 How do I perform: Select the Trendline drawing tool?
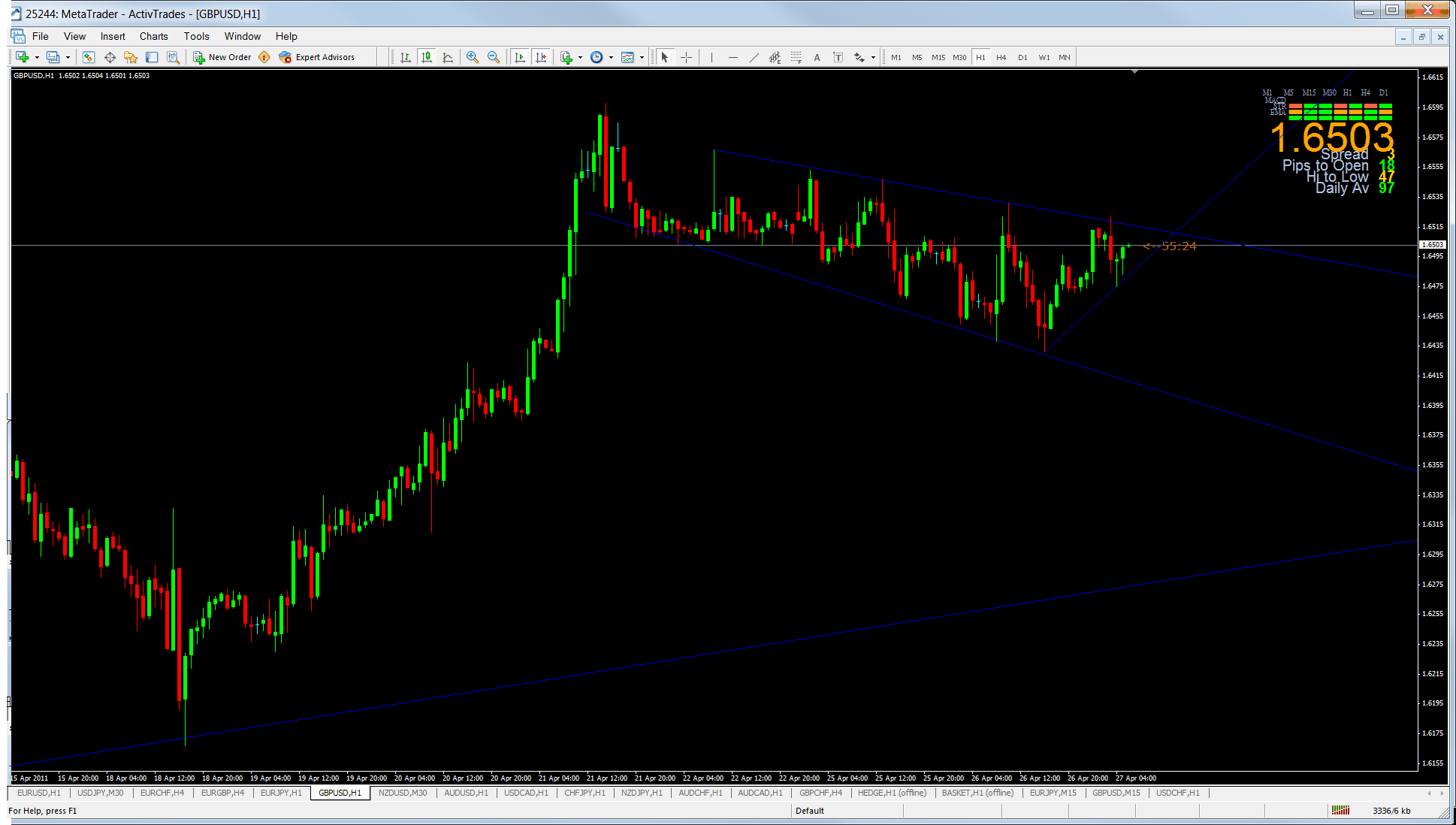(754, 57)
